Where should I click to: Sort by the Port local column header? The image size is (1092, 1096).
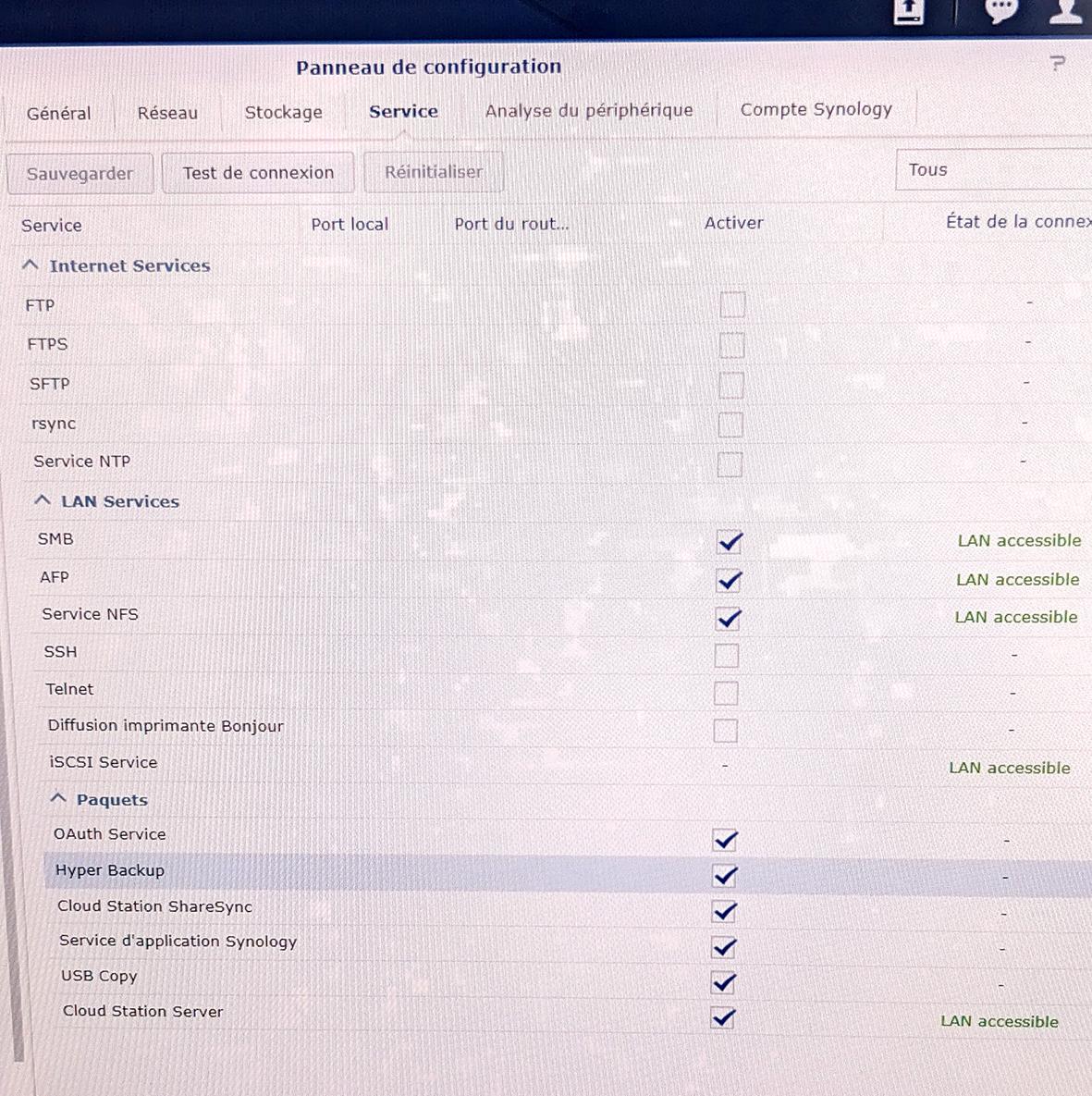pos(350,225)
